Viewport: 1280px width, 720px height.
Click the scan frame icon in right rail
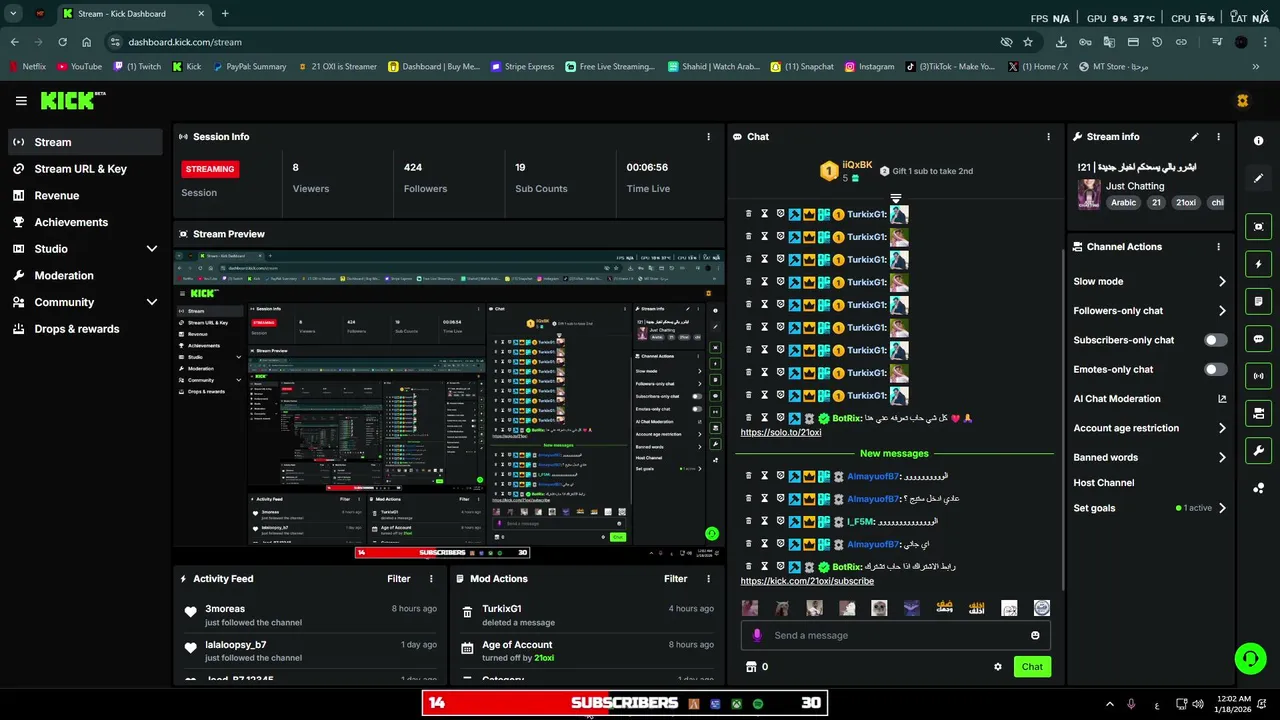coord(1259,227)
